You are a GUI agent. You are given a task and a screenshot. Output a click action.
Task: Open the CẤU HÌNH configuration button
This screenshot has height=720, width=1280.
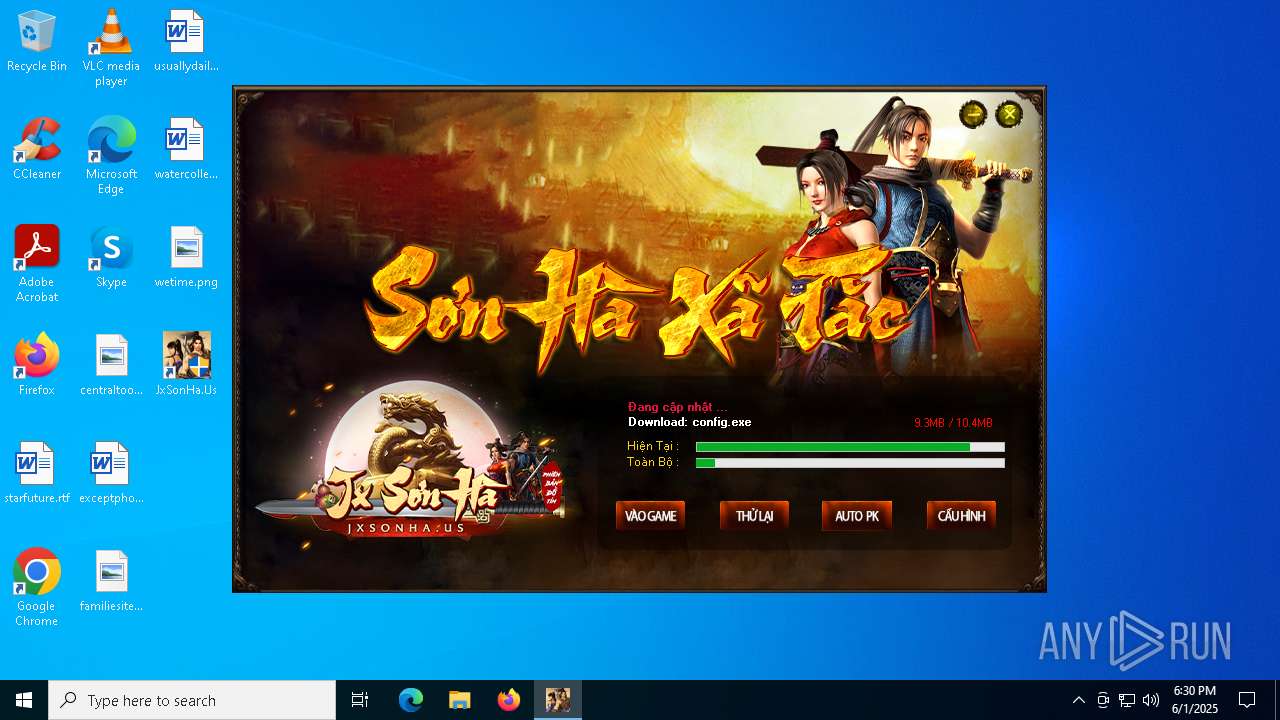(x=961, y=516)
